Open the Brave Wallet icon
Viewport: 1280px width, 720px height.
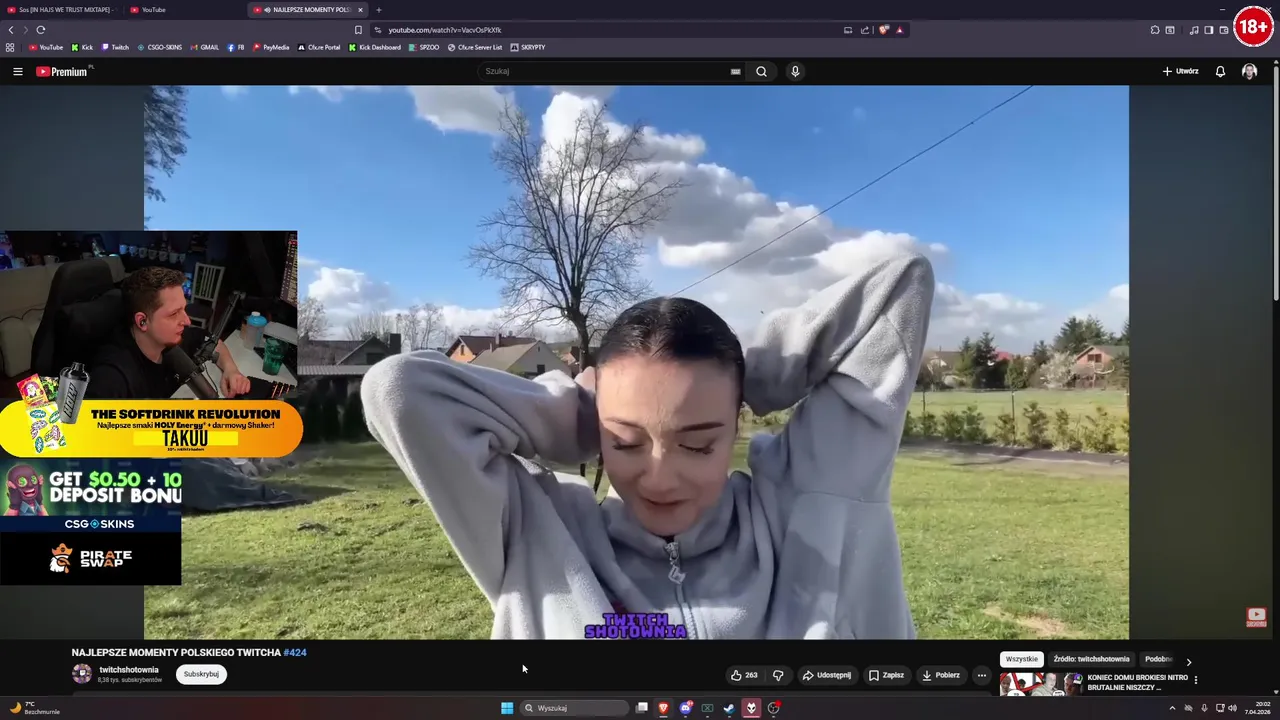click(1224, 30)
